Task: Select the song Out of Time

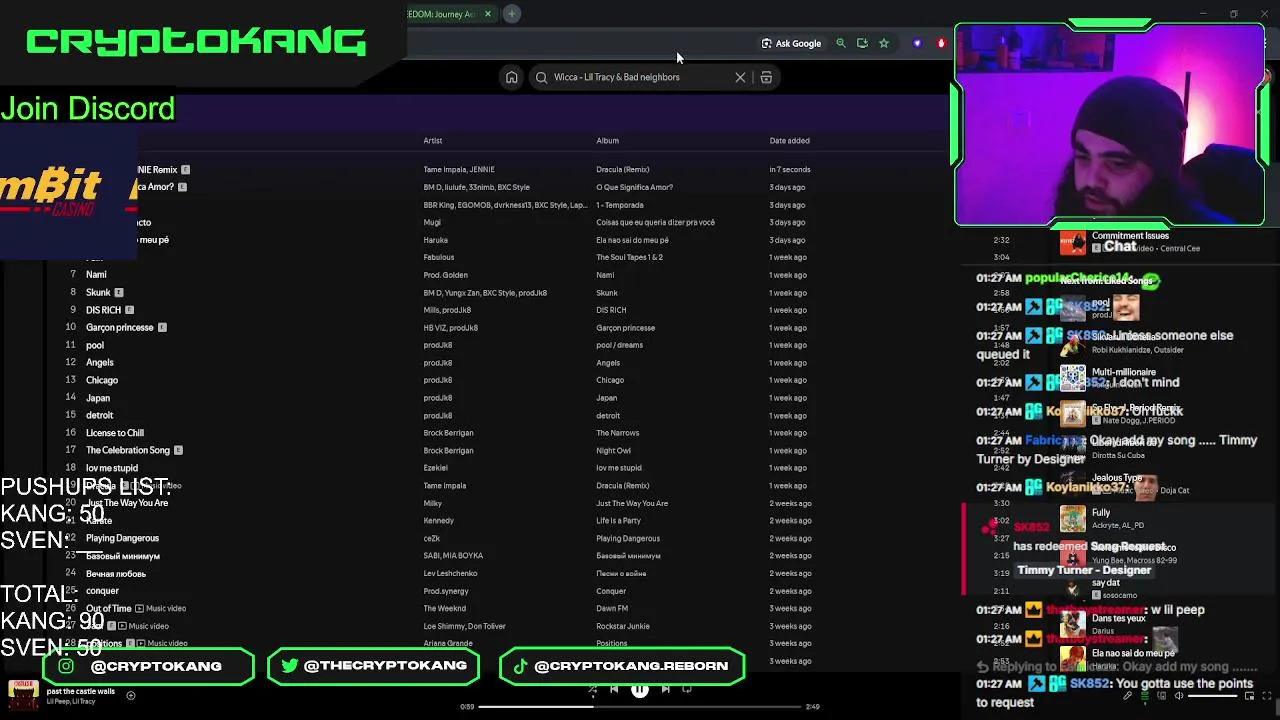Action: point(109,608)
